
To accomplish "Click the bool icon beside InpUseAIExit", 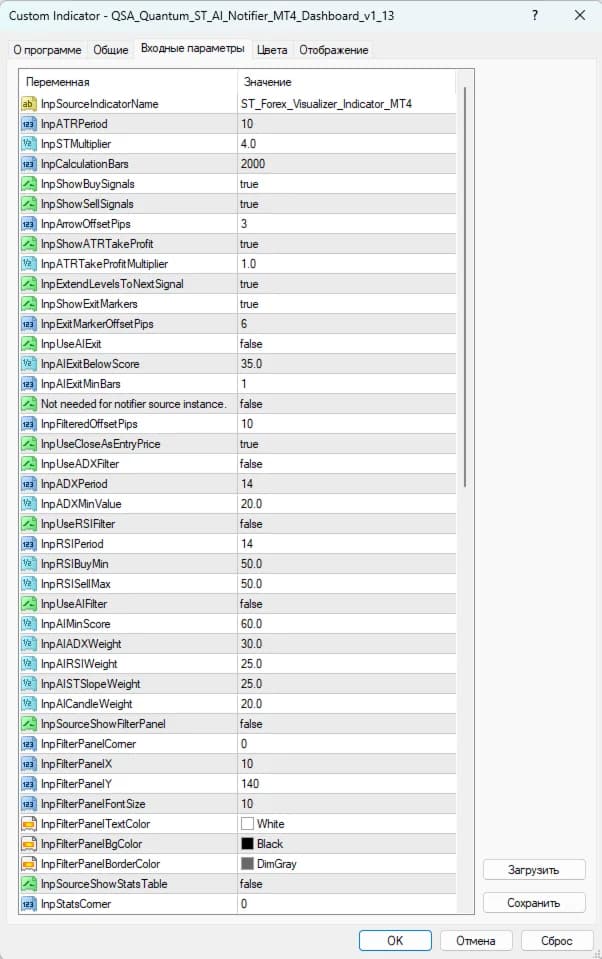I will pyautogui.click(x=28, y=344).
